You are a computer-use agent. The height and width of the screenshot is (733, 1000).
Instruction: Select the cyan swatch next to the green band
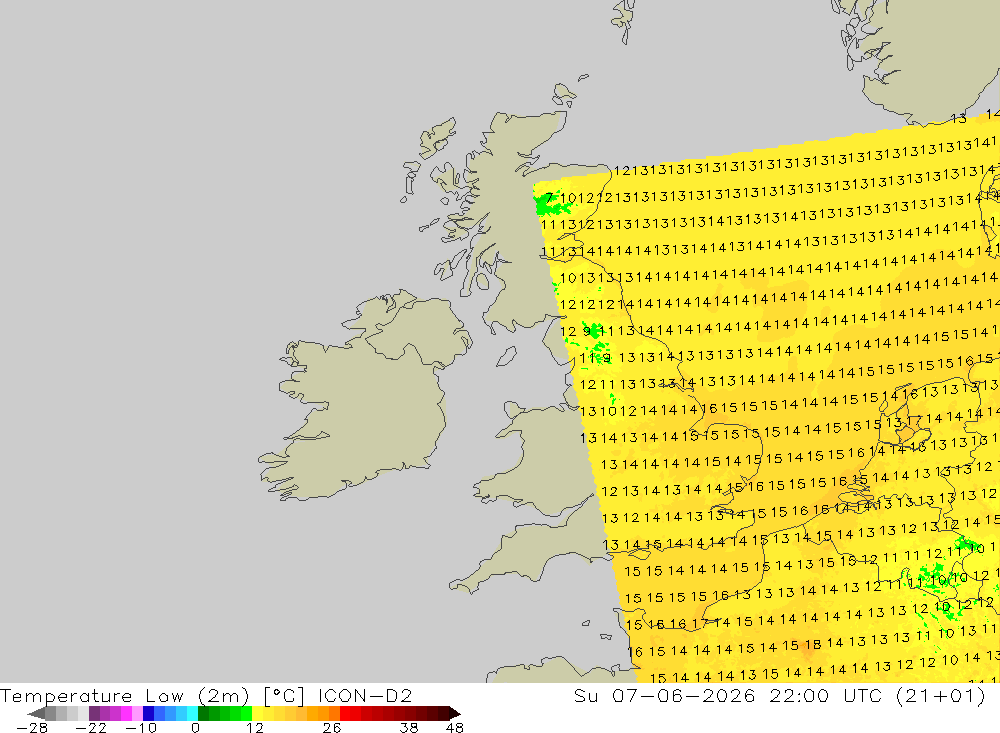(192, 714)
